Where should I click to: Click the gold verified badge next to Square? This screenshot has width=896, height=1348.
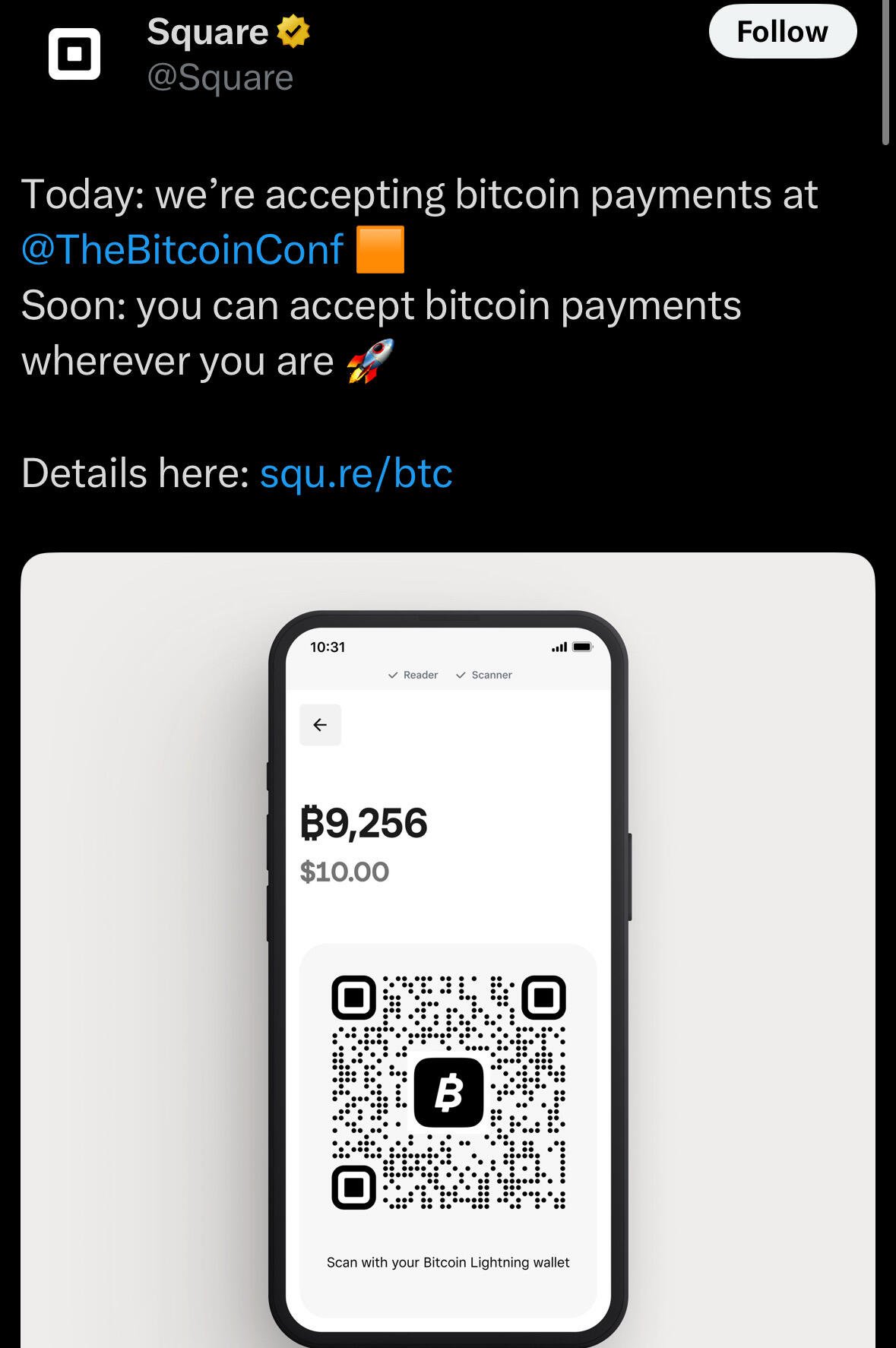(x=293, y=32)
